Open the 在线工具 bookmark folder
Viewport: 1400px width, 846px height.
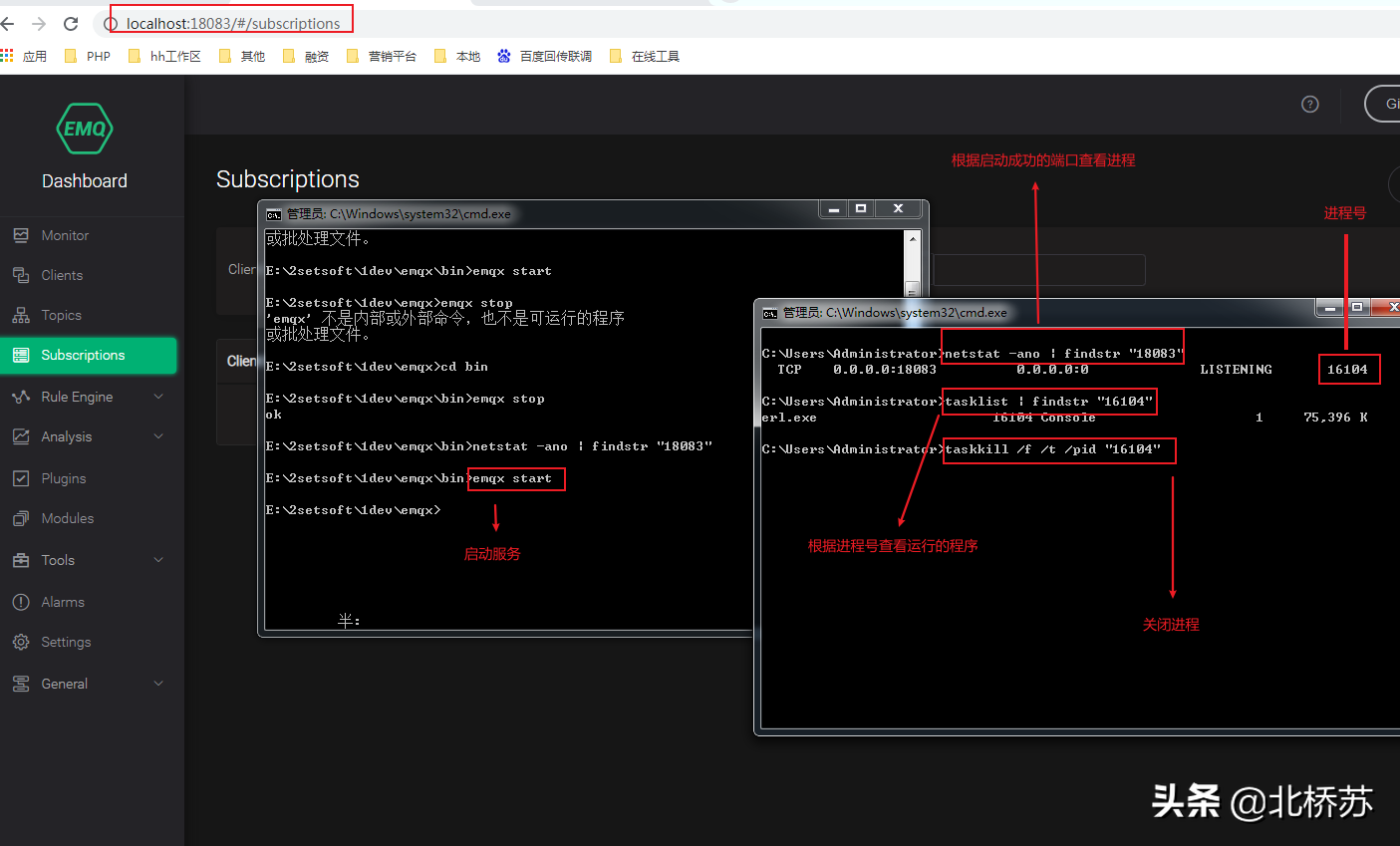(x=645, y=56)
